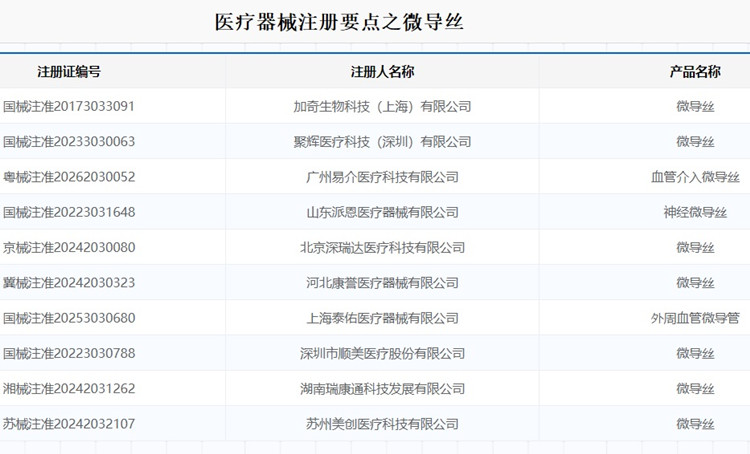Click registration number 粤械注准20262030052
The image size is (750, 454).
[x=69, y=177]
